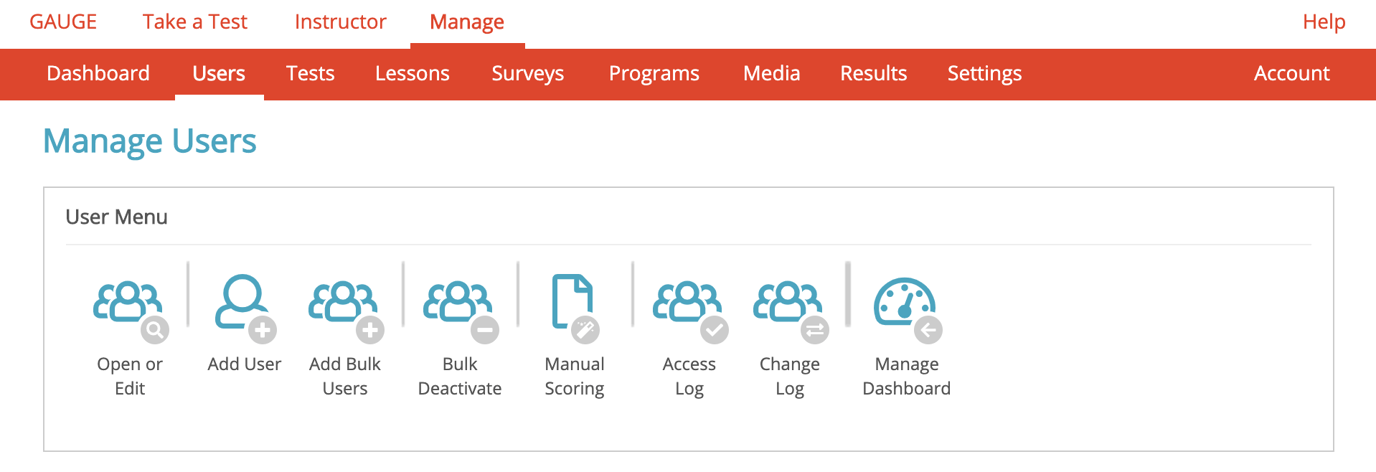Select the Add User icon

[245, 309]
